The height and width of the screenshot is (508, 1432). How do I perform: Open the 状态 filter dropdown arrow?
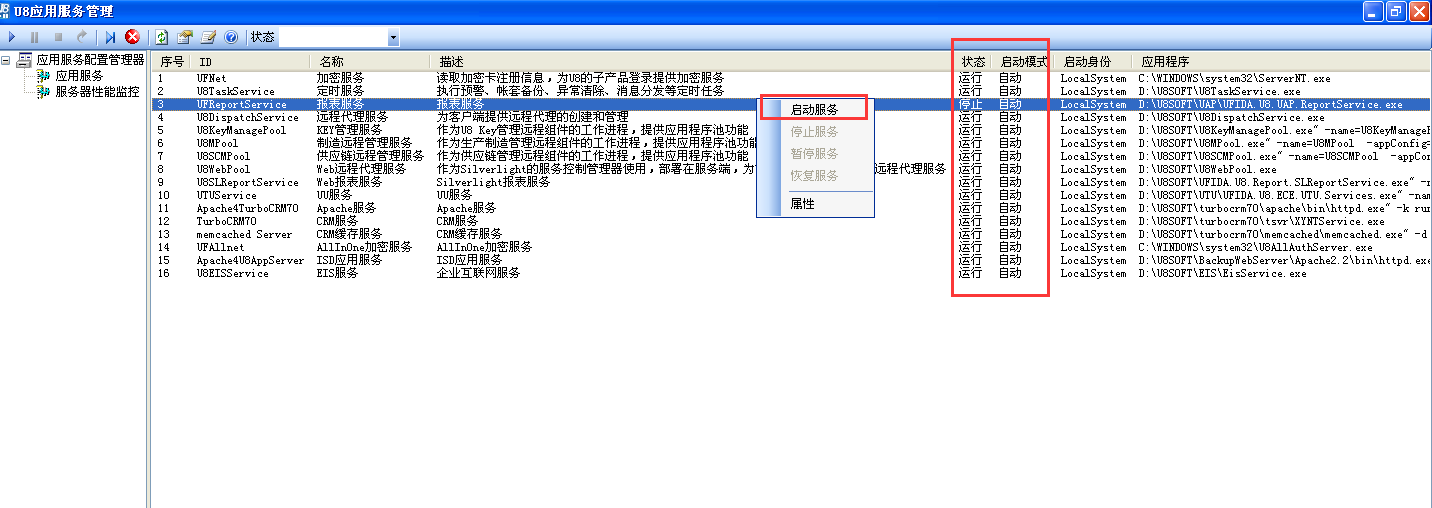coord(393,38)
